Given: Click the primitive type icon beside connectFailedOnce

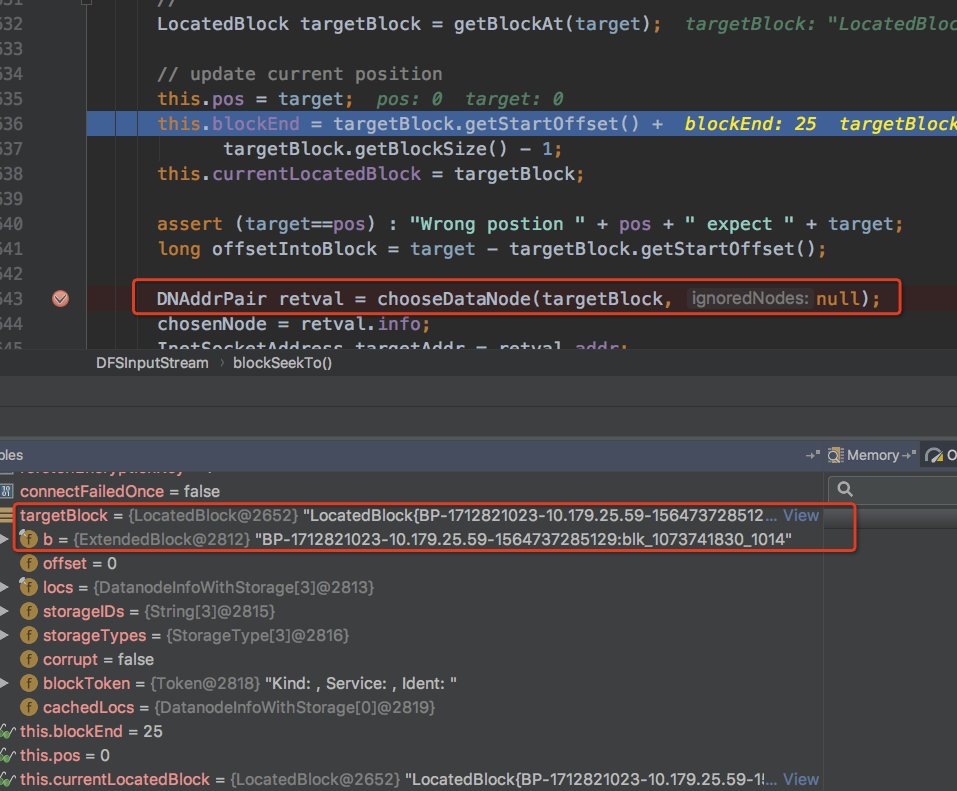Looking at the screenshot, I should coord(7,491).
